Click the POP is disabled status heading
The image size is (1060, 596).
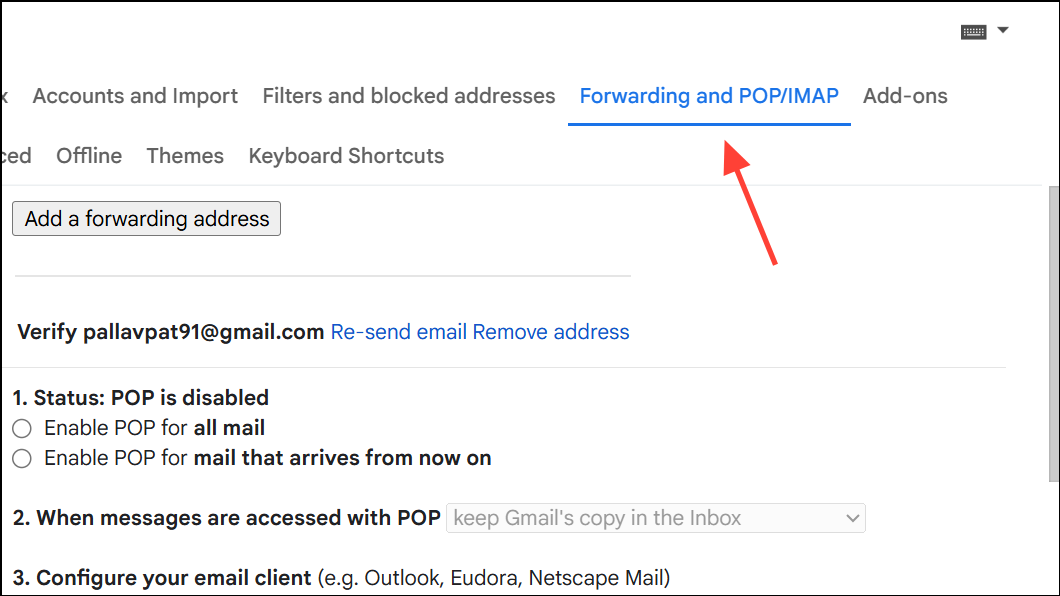[141, 398]
